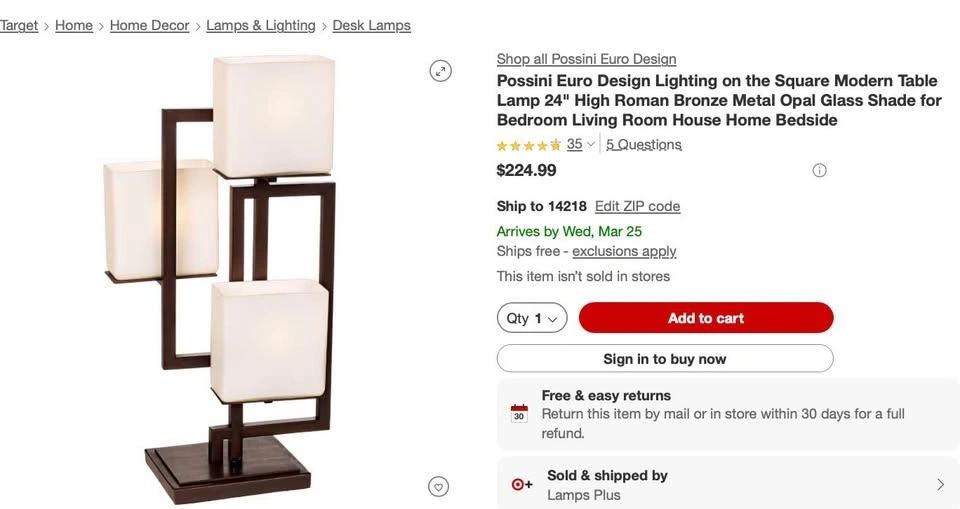Image resolution: width=960 pixels, height=509 pixels.
Task: Click the Target RedCard bullseye icon
Action: pyautogui.click(x=522, y=485)
